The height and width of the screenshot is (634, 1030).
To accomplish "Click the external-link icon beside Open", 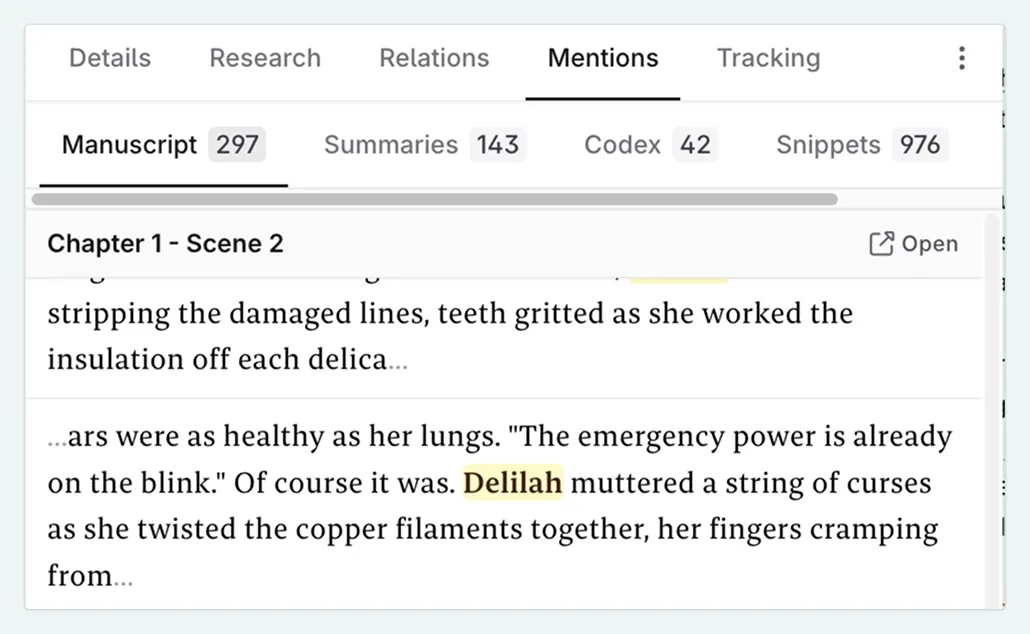I will point(881,244).
